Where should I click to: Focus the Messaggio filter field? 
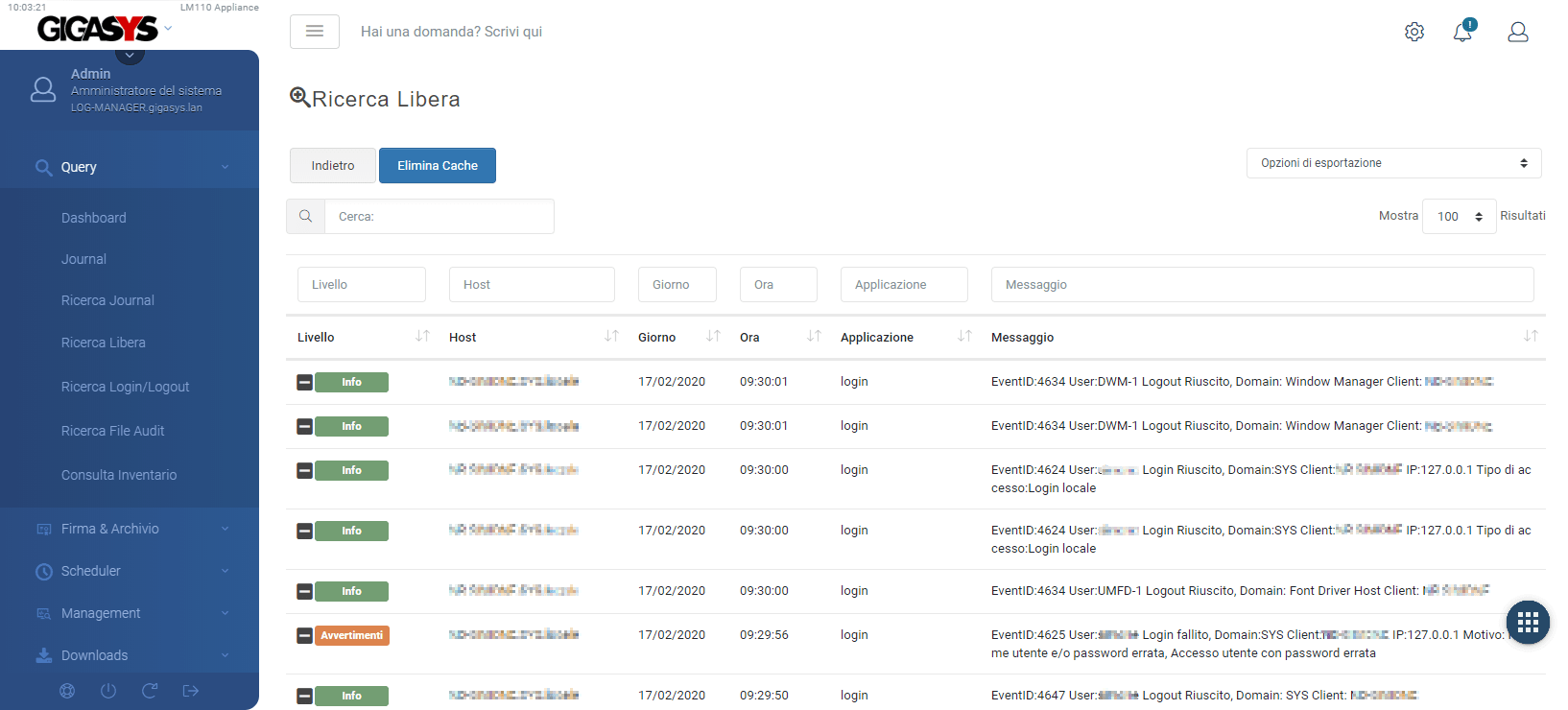(x=1262, y=285)
